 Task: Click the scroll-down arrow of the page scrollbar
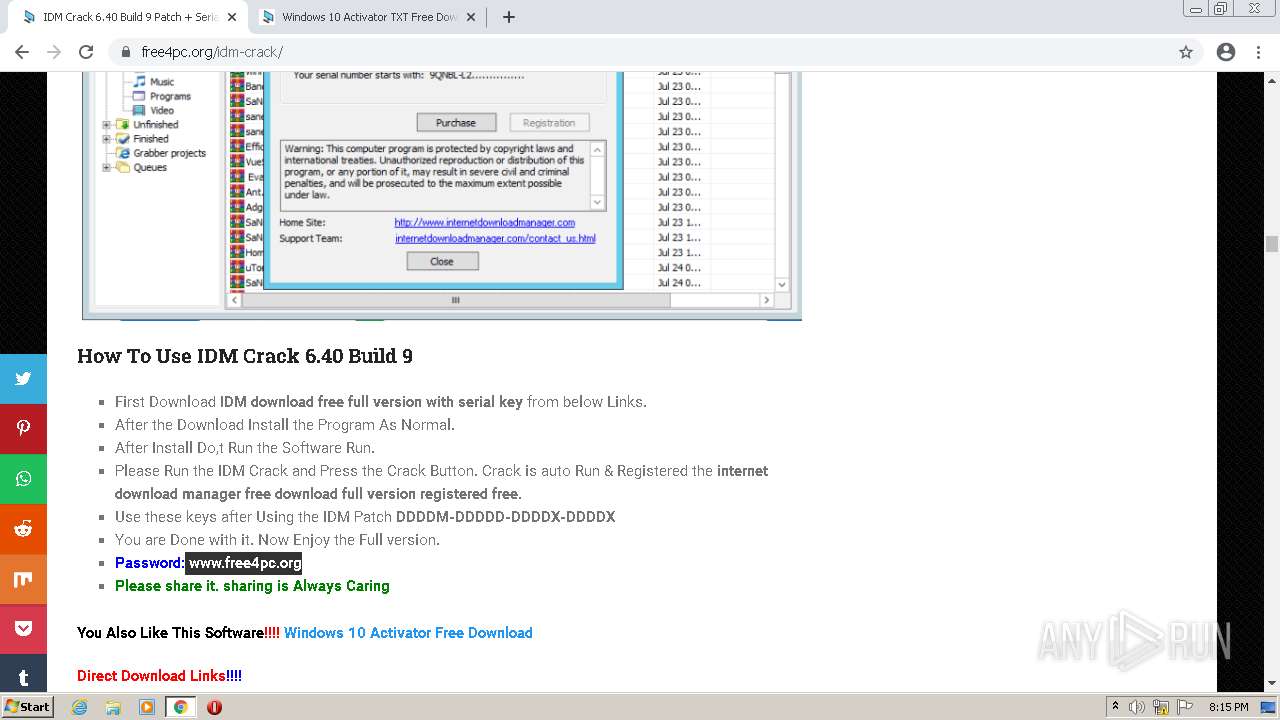tap(1272, 684)
